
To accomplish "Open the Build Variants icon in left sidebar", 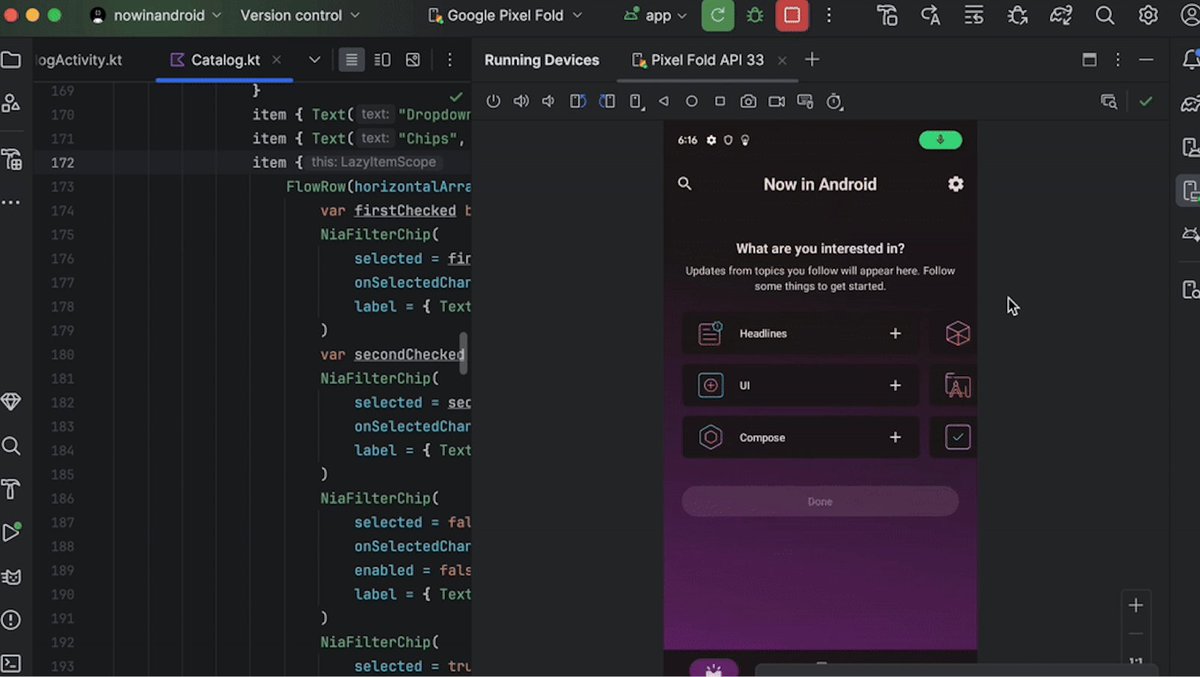I will tap(11, 159).
